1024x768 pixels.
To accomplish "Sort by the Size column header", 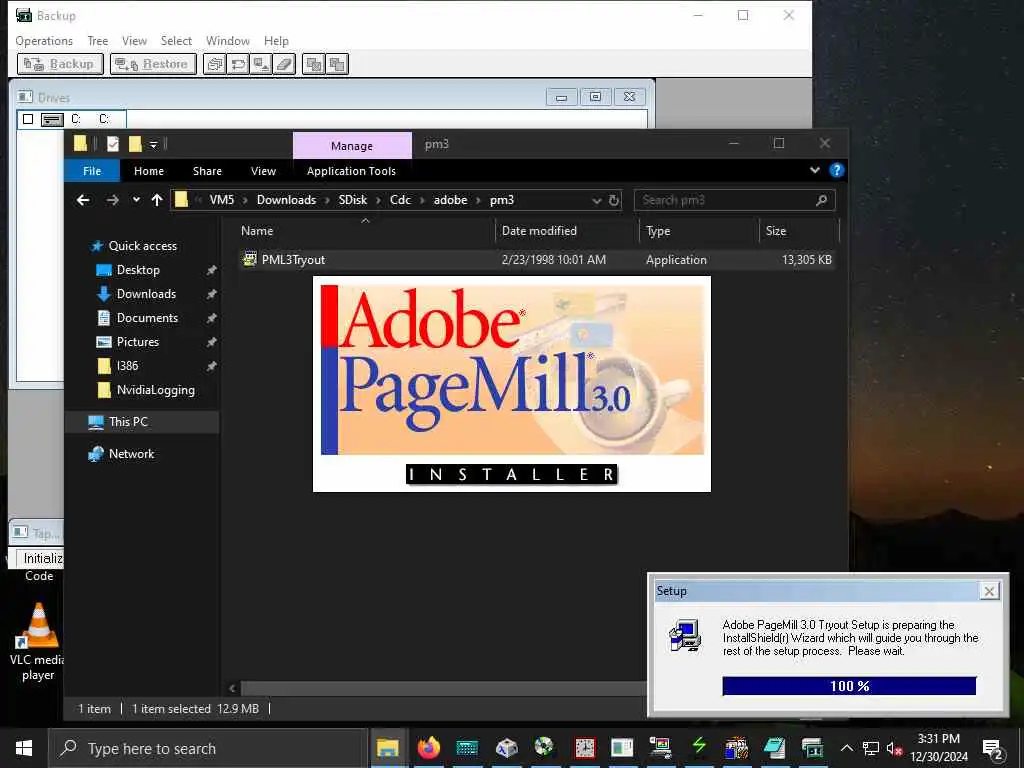I will click(776, 231).
